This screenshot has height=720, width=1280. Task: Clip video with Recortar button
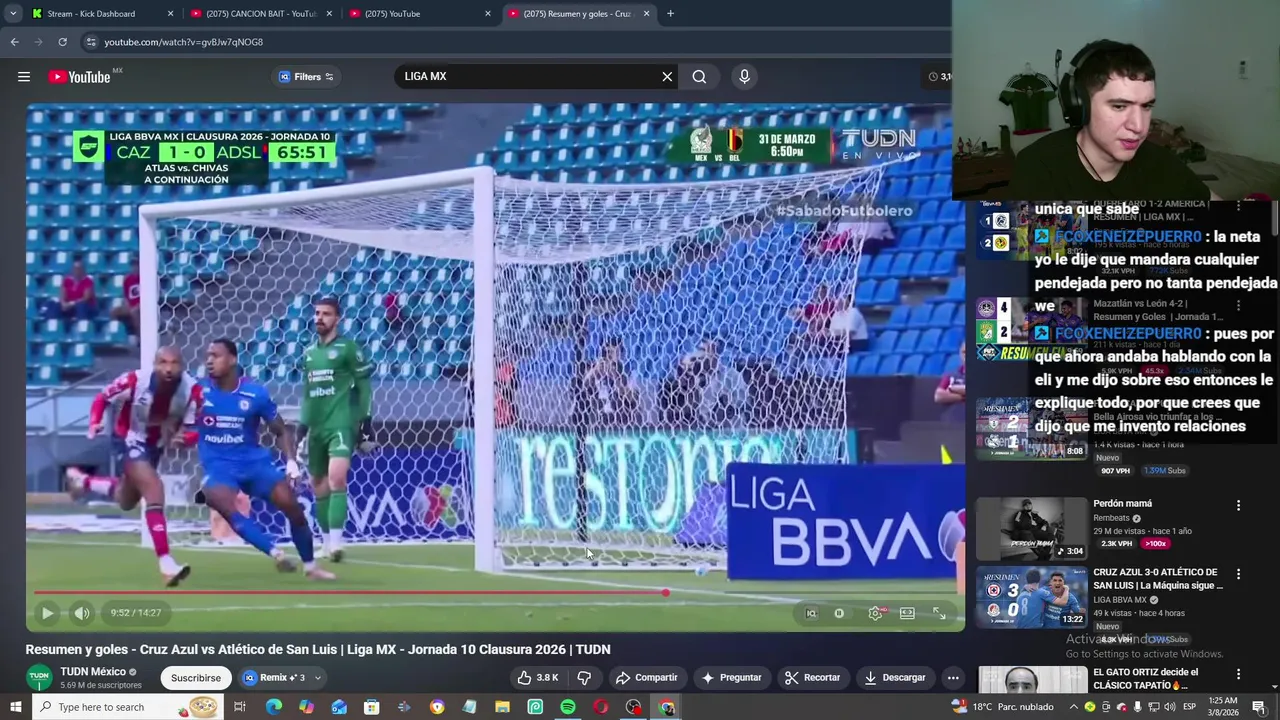click(812, 678)
